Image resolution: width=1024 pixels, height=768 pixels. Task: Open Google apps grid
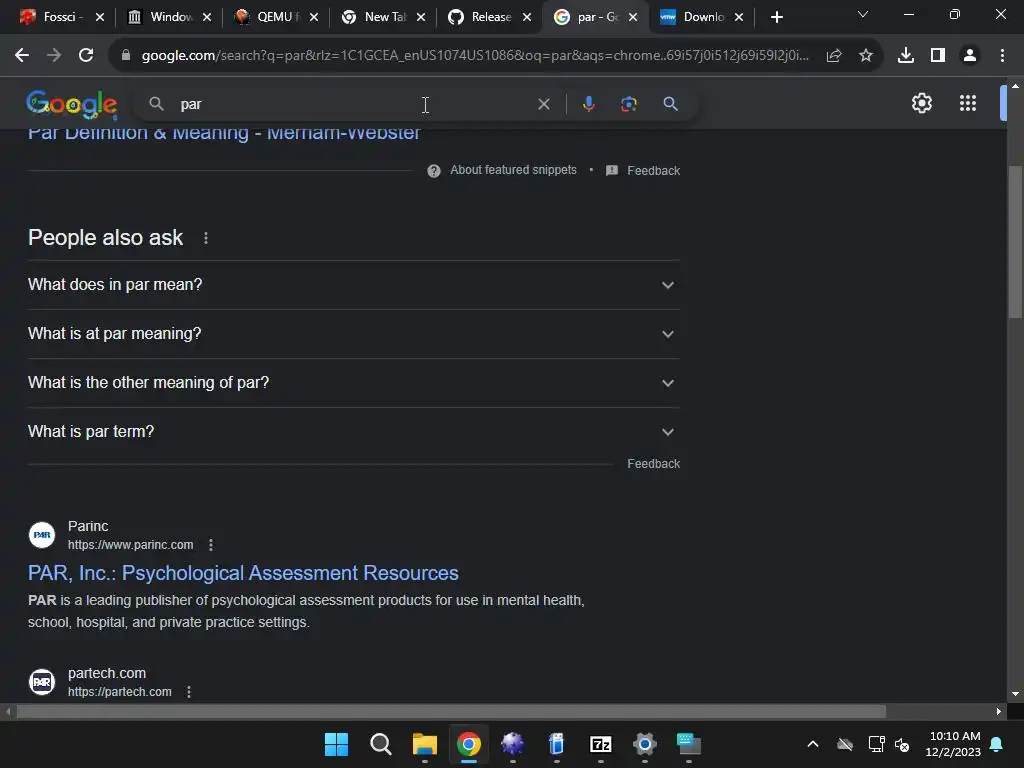tap(967, 103)
